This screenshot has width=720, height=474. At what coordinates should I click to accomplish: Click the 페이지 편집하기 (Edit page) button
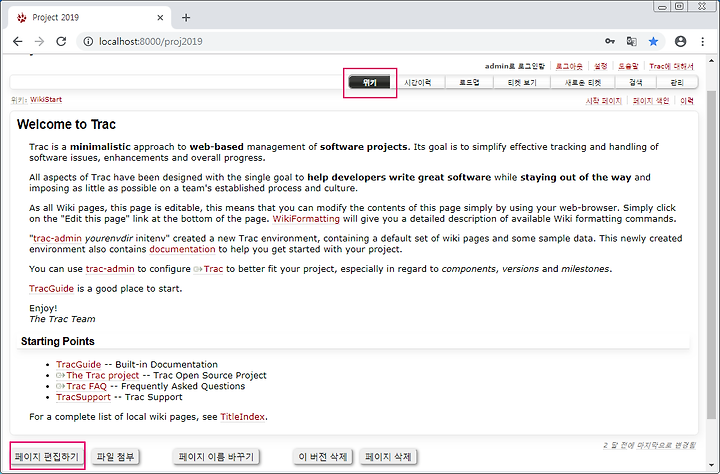click(46, 457)
